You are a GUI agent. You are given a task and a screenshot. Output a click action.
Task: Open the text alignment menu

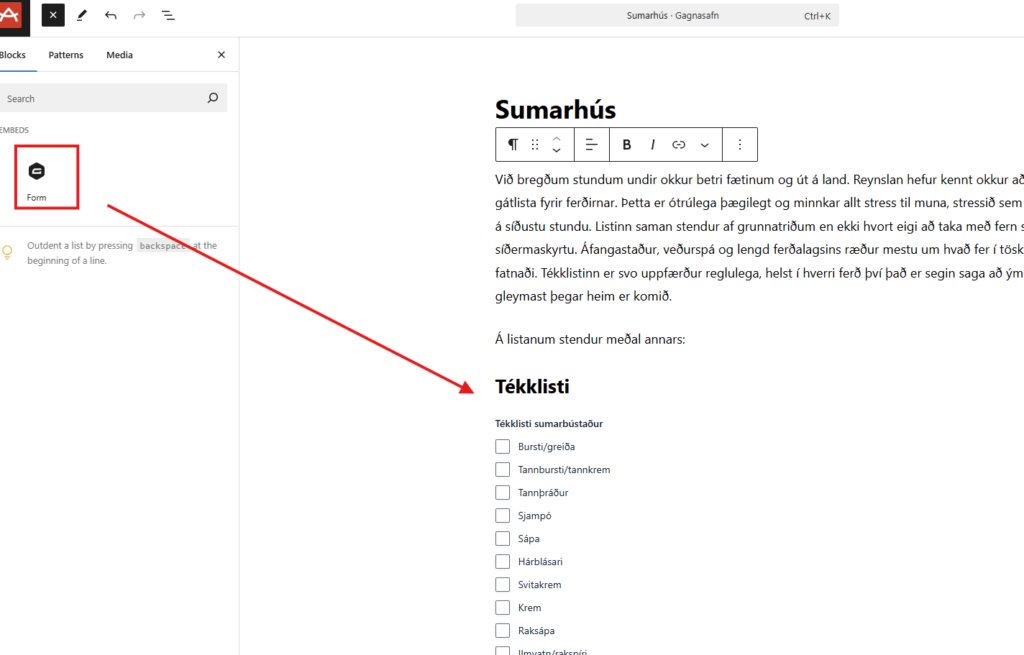point(591,145)
